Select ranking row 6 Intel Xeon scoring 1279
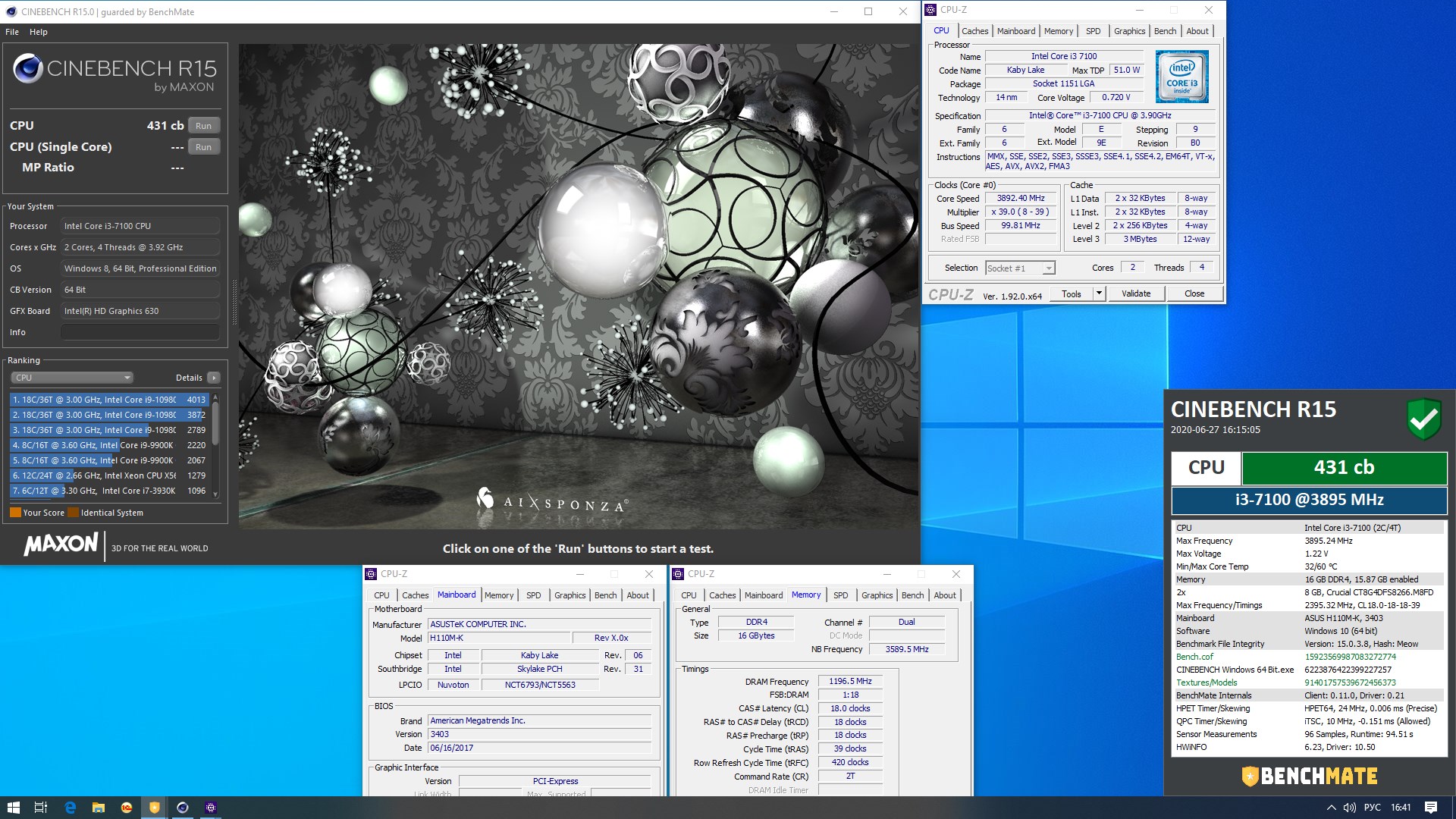 click(110, 475)
